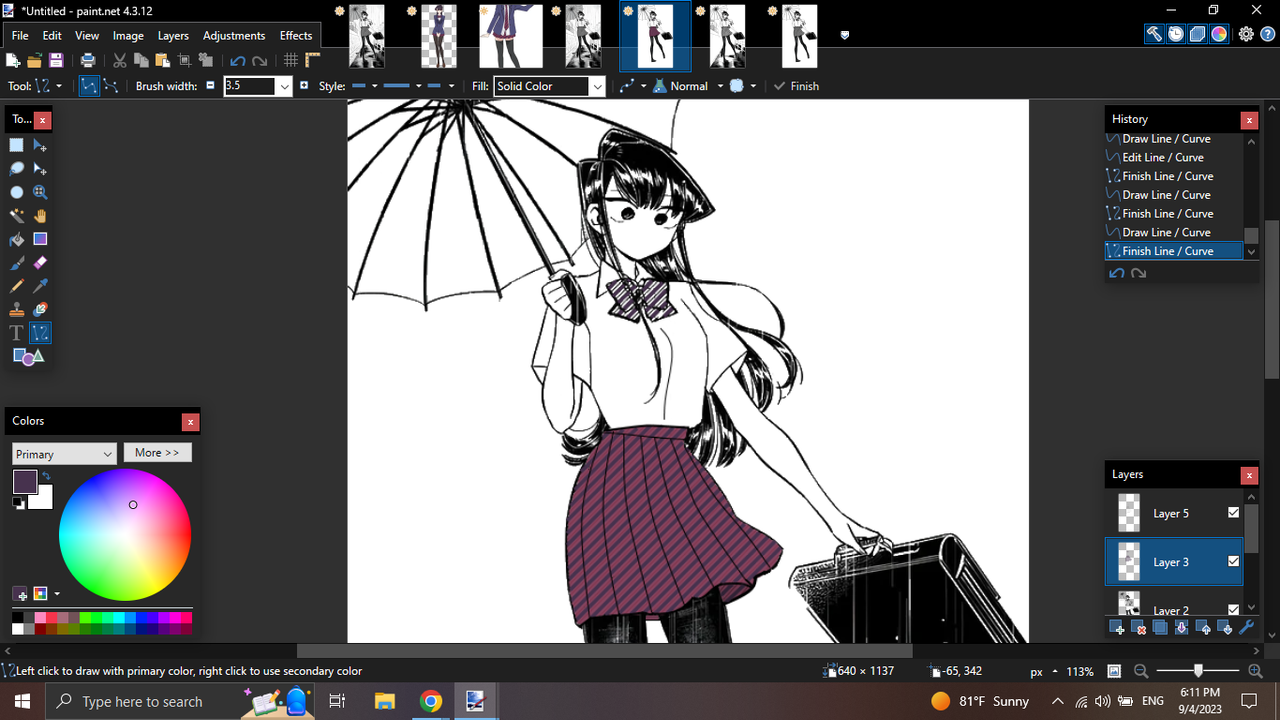The image size is (1280, 720).
Task: Open the Effects menu
Action: (x=295, y=35)
